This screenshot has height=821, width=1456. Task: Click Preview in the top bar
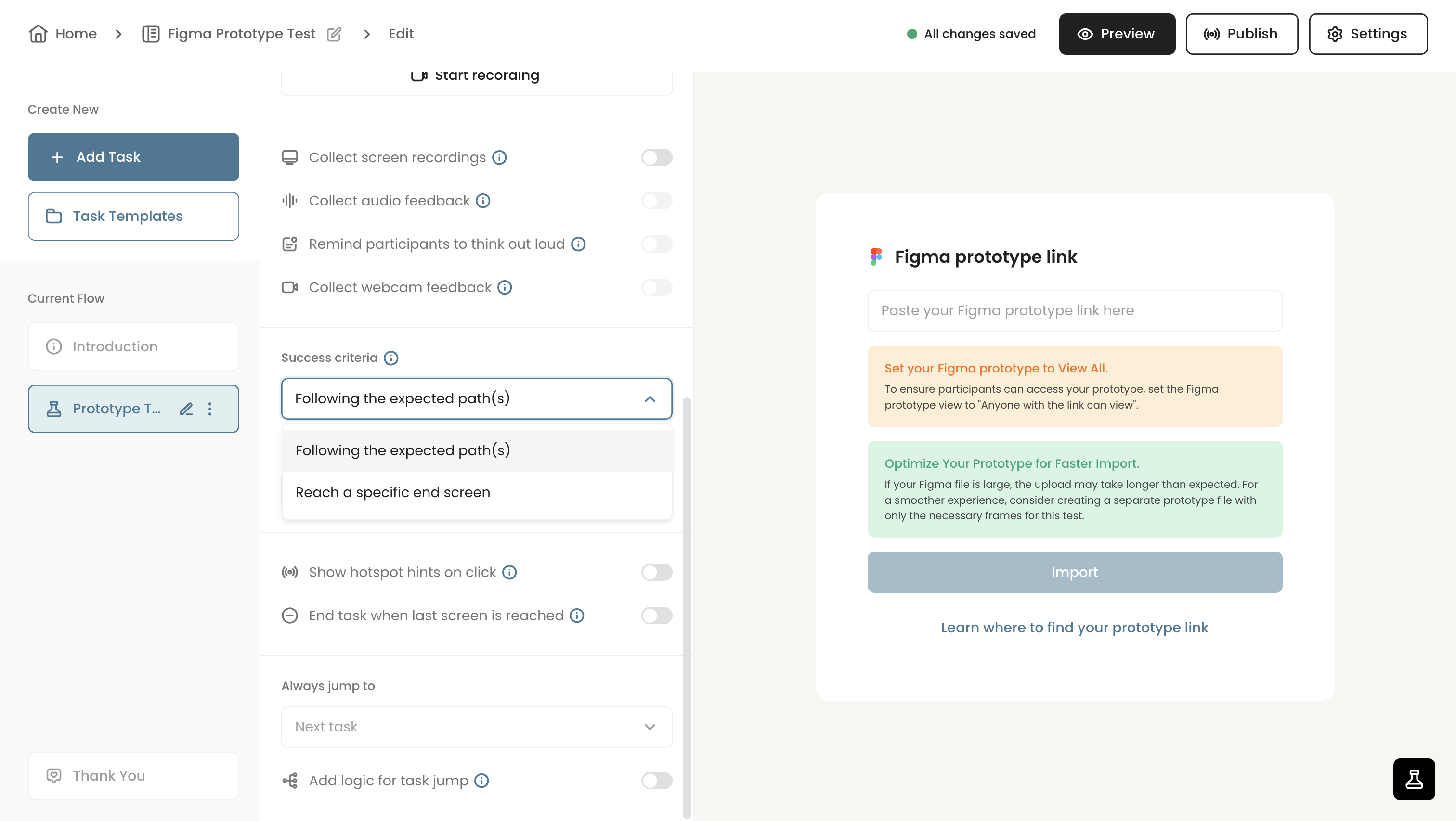point(1116,33)
